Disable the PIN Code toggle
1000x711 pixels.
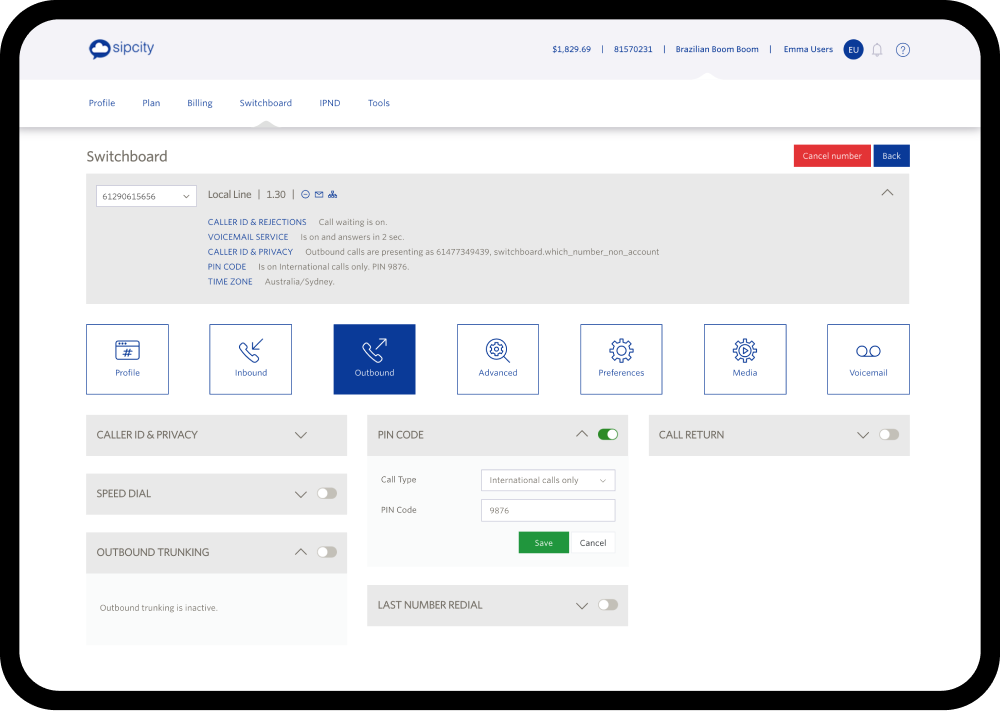(608, 435)
